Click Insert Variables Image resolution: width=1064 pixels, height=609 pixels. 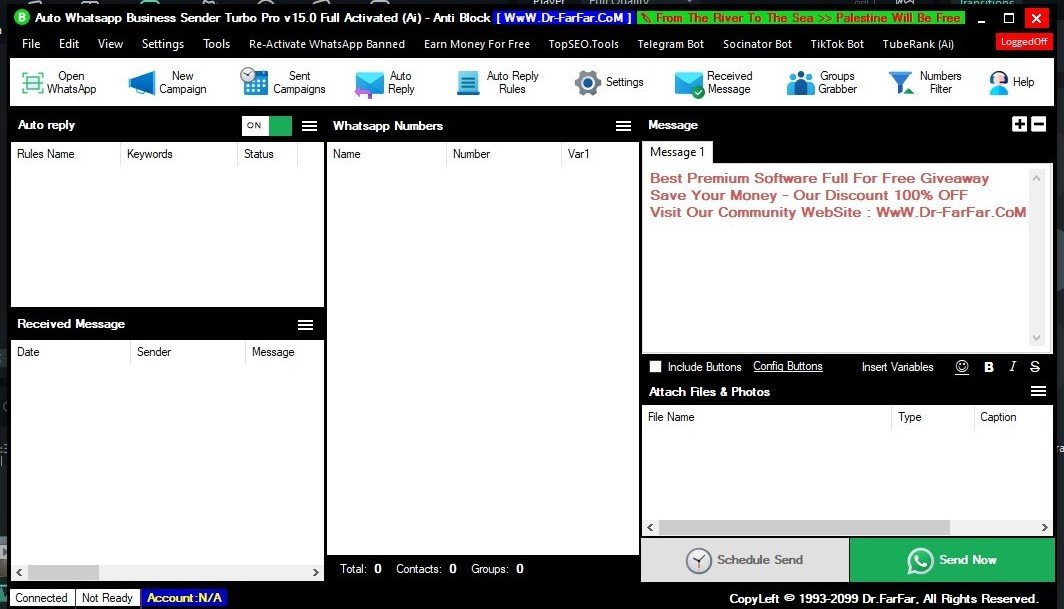(x=897, y=367)
